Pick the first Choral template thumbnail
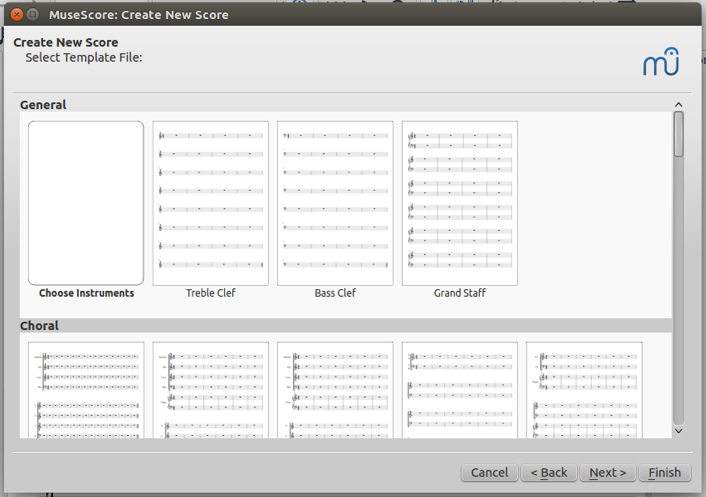 pos(86,390)
